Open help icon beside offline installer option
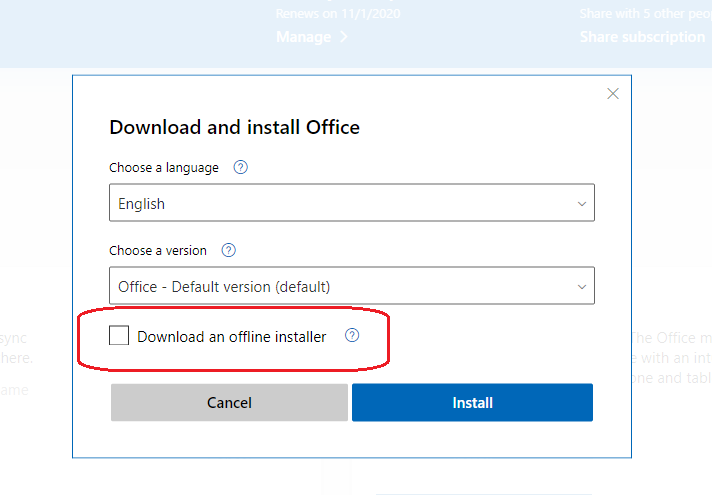This screenshot has width=712, height=495. [352, 336]
